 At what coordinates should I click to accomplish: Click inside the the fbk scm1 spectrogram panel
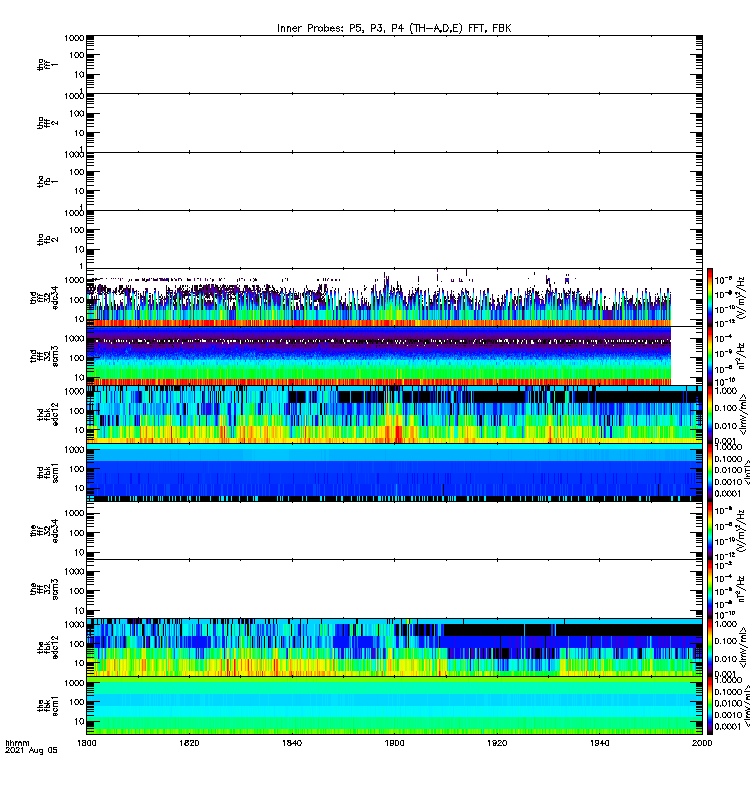point(394,706)
